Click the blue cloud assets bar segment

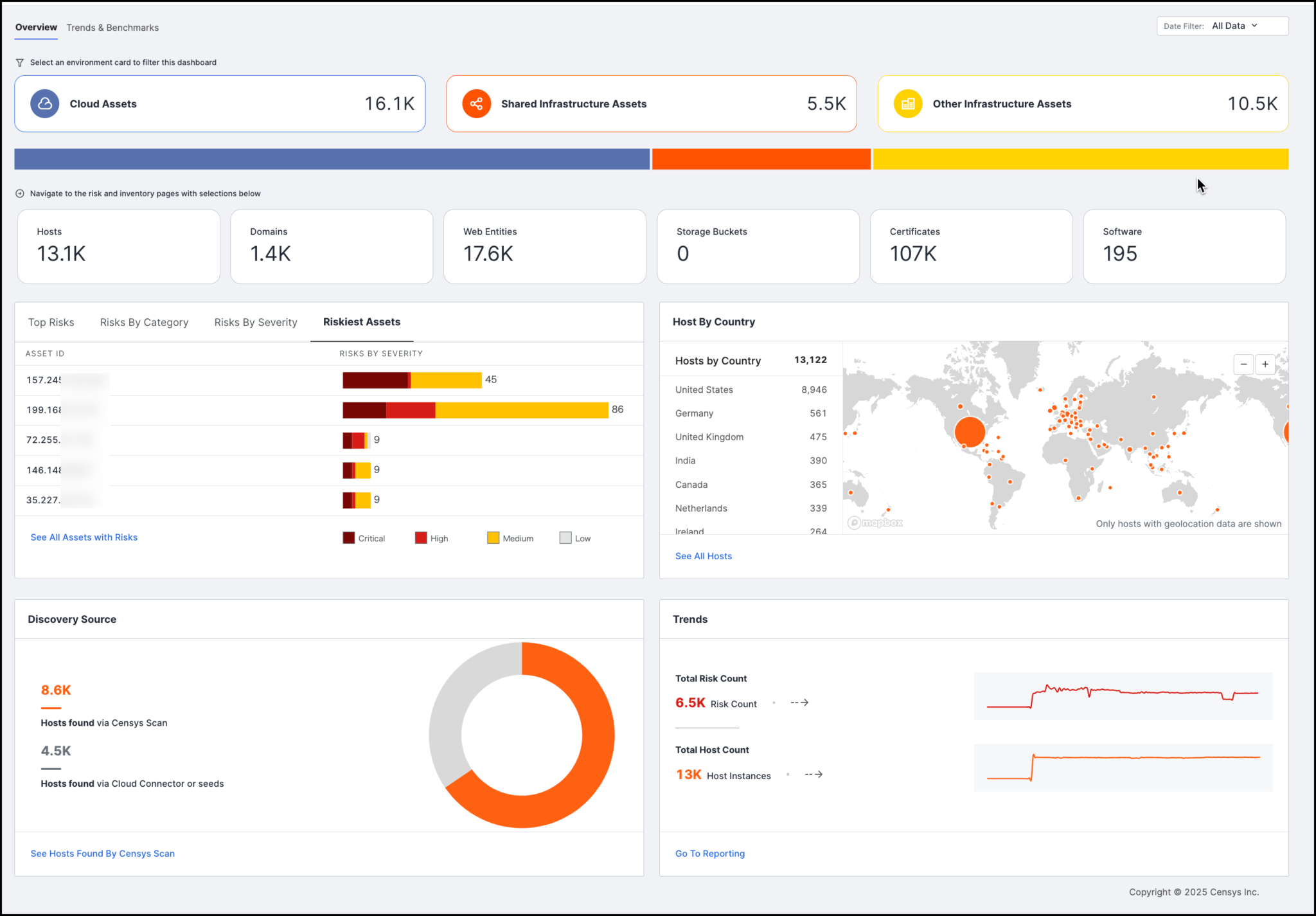(x=332, y=159)
